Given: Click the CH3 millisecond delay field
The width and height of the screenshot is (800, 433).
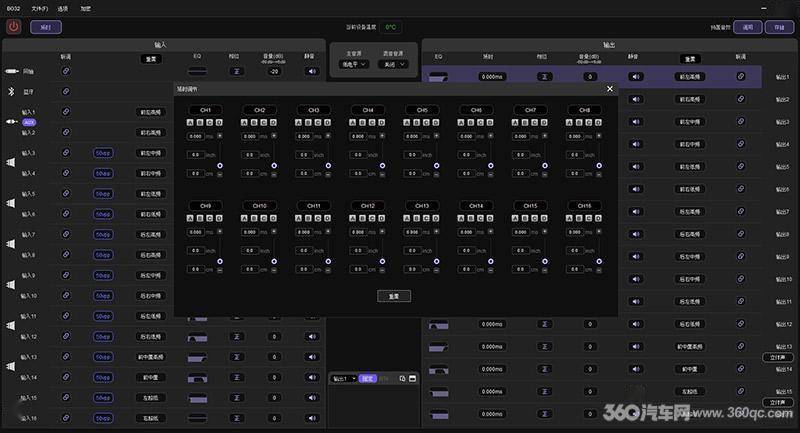Looking at the screenshot, I should (x=304, y=136).
